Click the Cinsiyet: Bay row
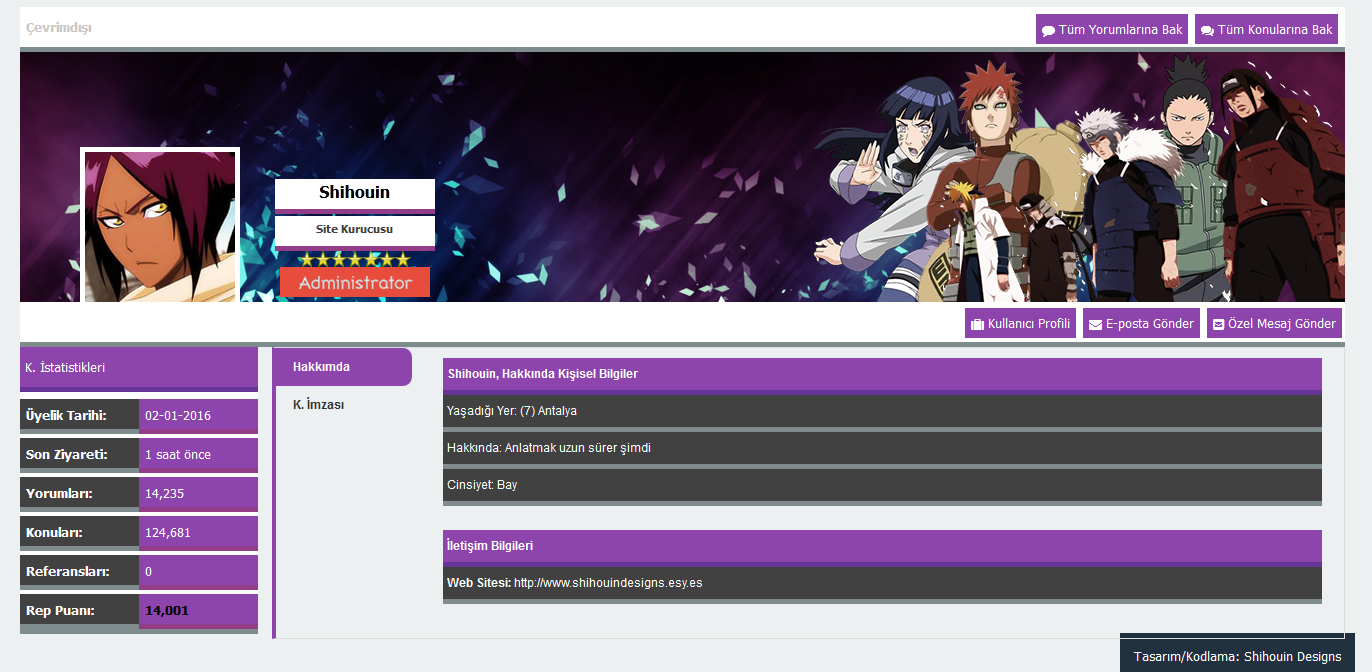Image resolution: width=1372 pixels, height=672 pixels. (x=882, y=485)
